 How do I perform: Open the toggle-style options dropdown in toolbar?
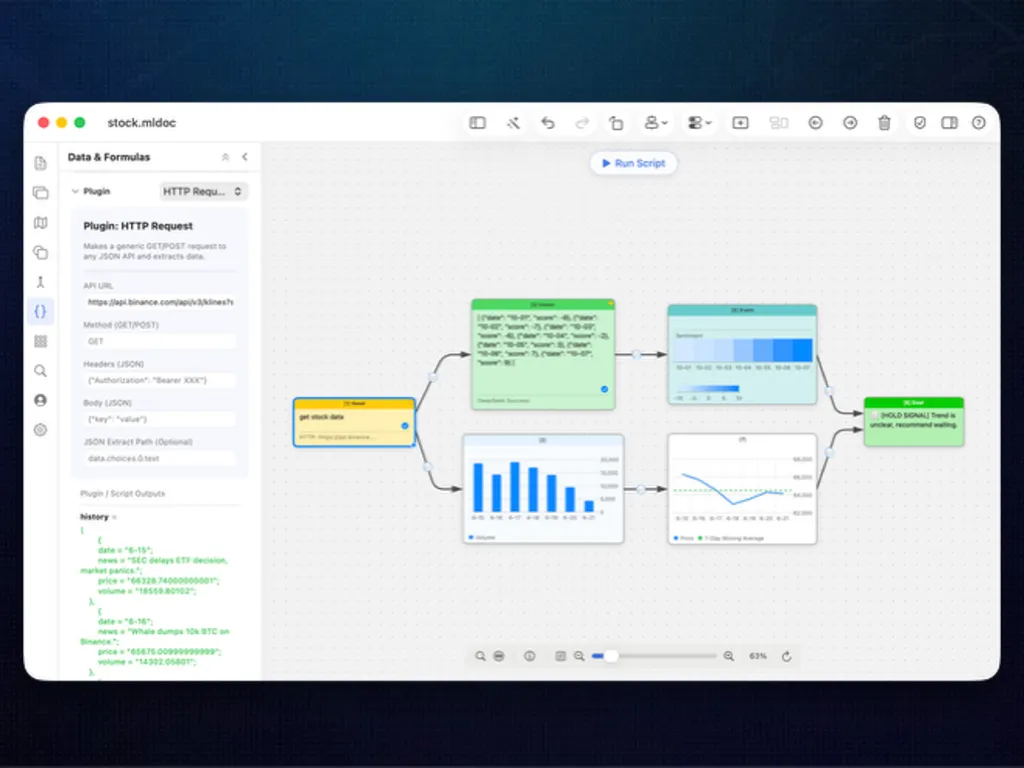pyautogui.click(x=699, y=123)
